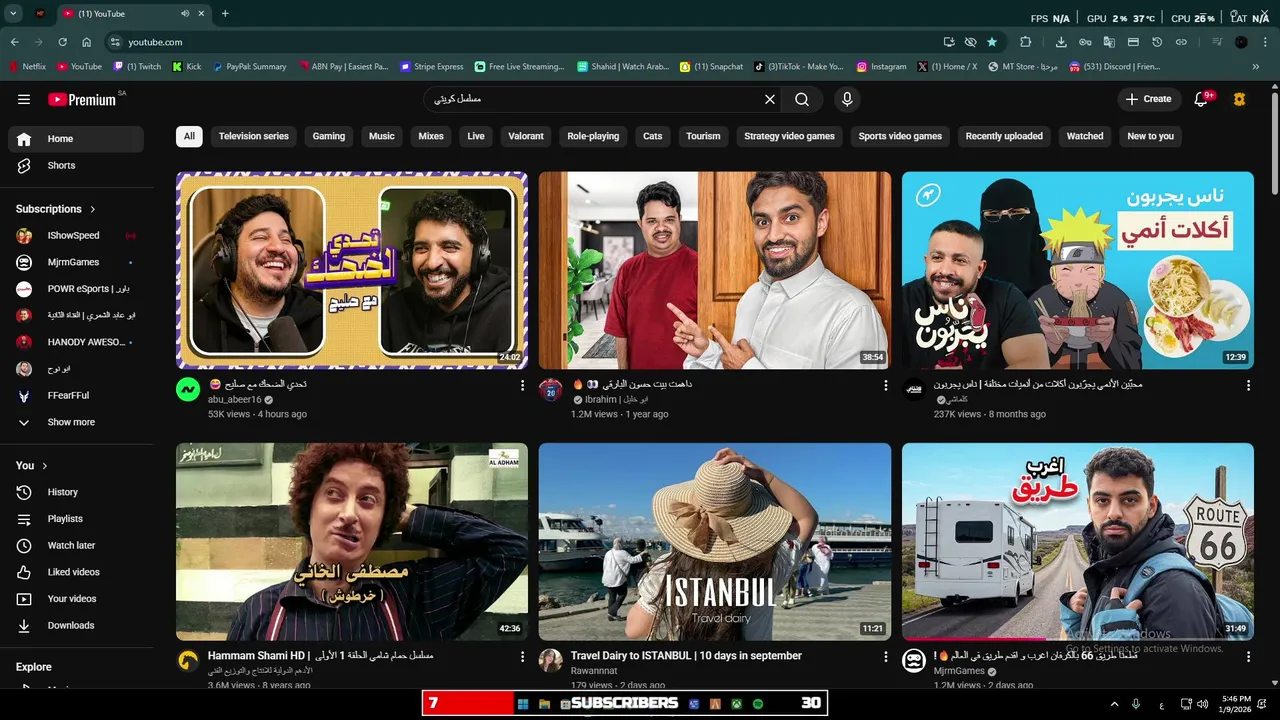The width and height of the screenshot is (1280, 720).
Task: Reload the page
Action: [62, 42]
